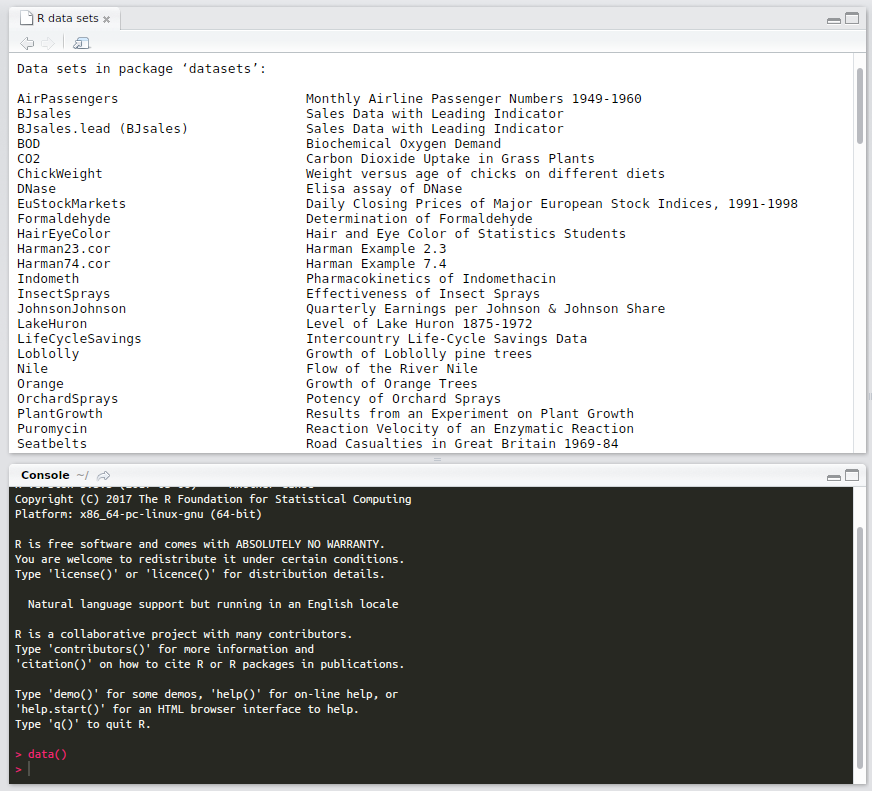872x791 pixels.
Task: Click the Harman74.cor dataset name
Action: click(x=63, y=264)
